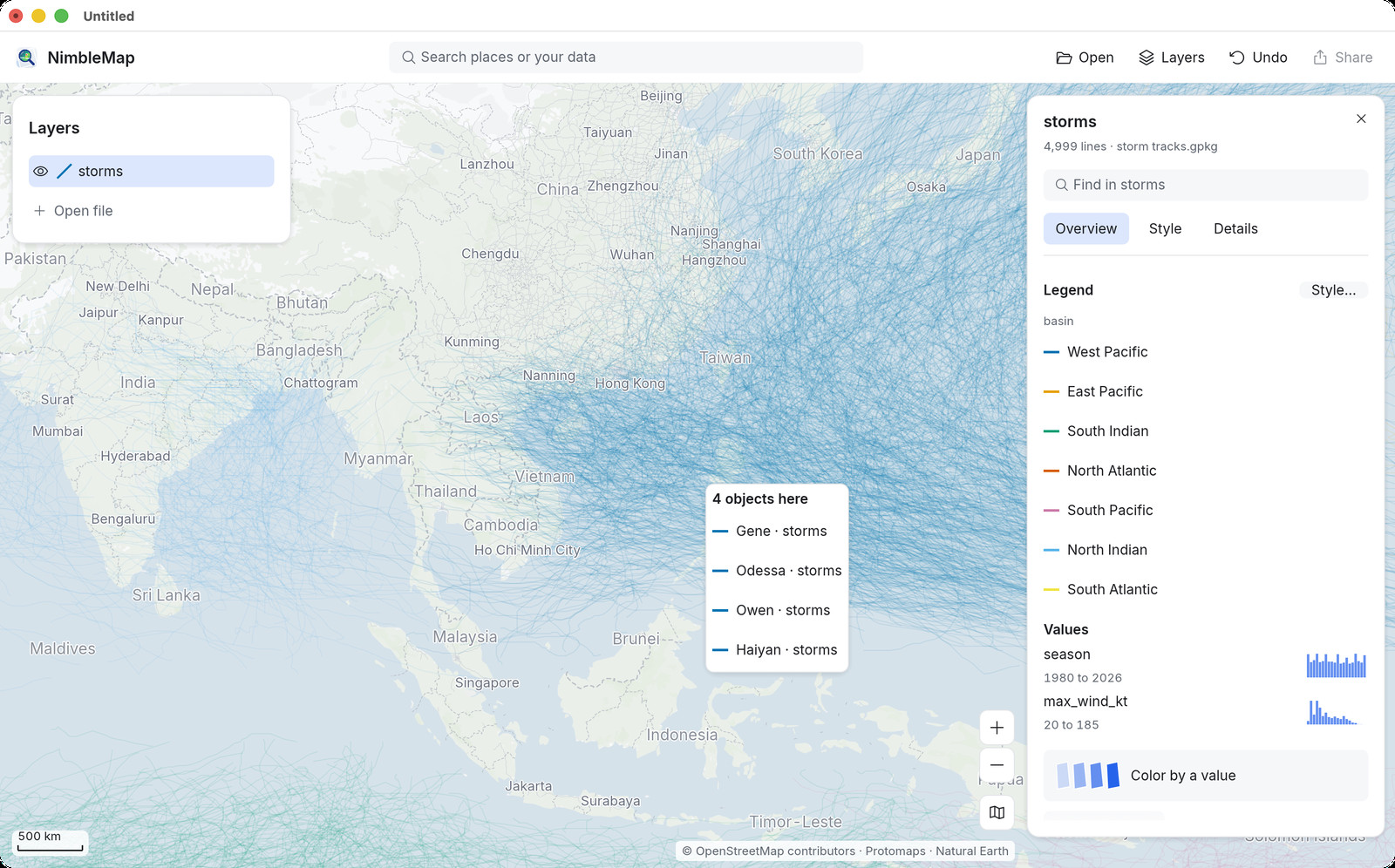
Task: Click the basin legend field label
Action: click(x=1058, y=322)
